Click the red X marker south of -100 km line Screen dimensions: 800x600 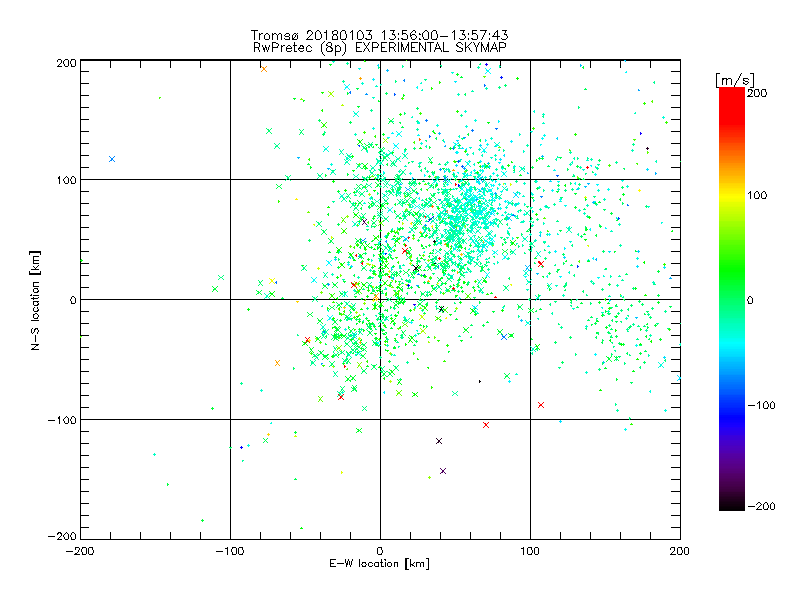point(486,425)
